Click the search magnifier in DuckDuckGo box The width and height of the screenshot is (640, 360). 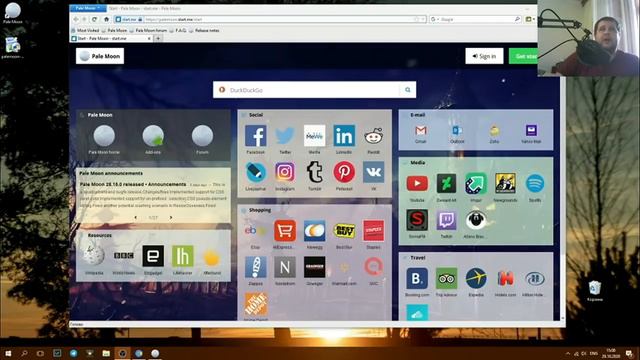tap(407, 90)
